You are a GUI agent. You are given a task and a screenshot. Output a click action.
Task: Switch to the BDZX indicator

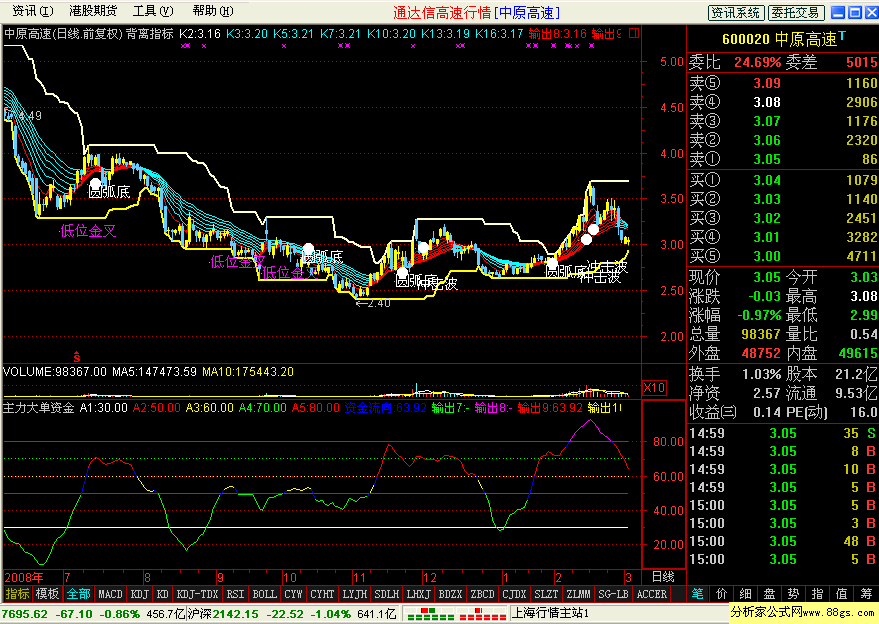pyautogui.click(x=451, y=594)
